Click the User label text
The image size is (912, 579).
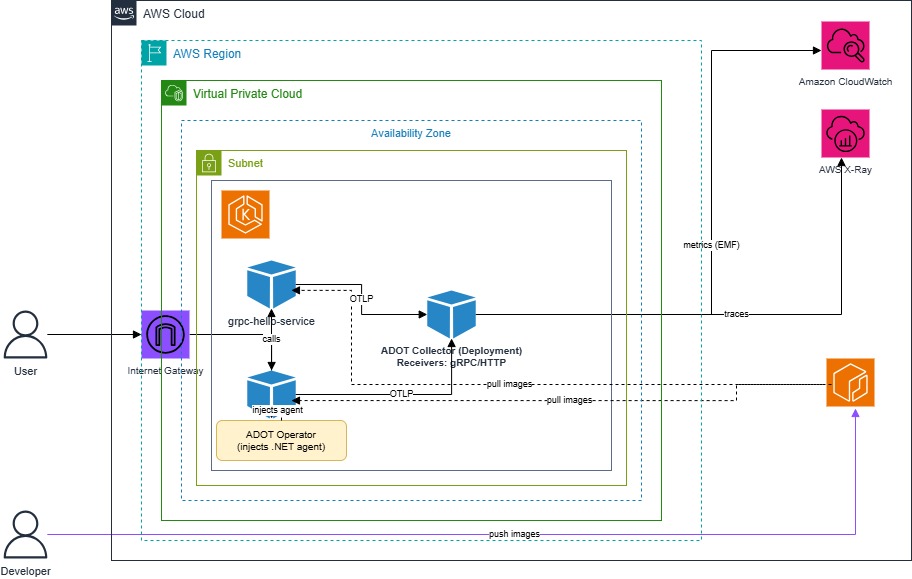click(26, 371)
